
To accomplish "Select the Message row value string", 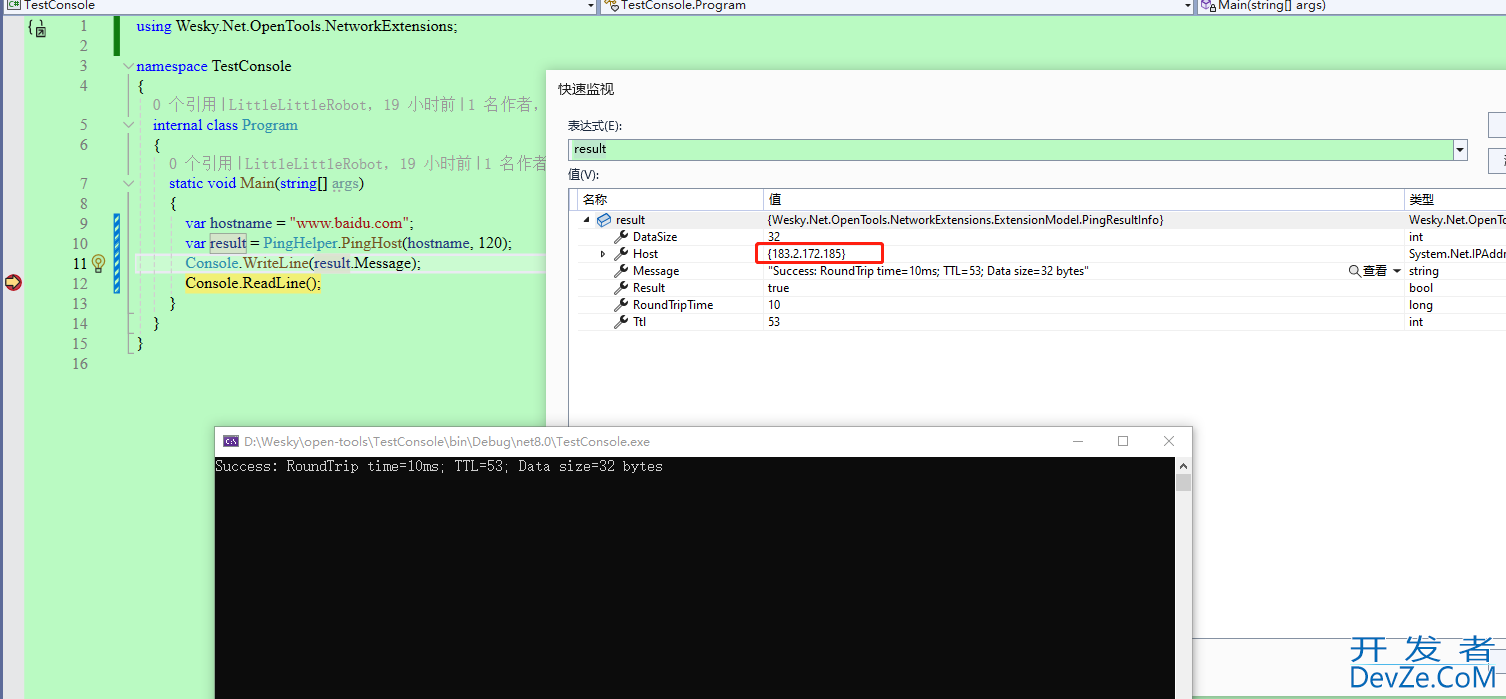I will (928, 271).
